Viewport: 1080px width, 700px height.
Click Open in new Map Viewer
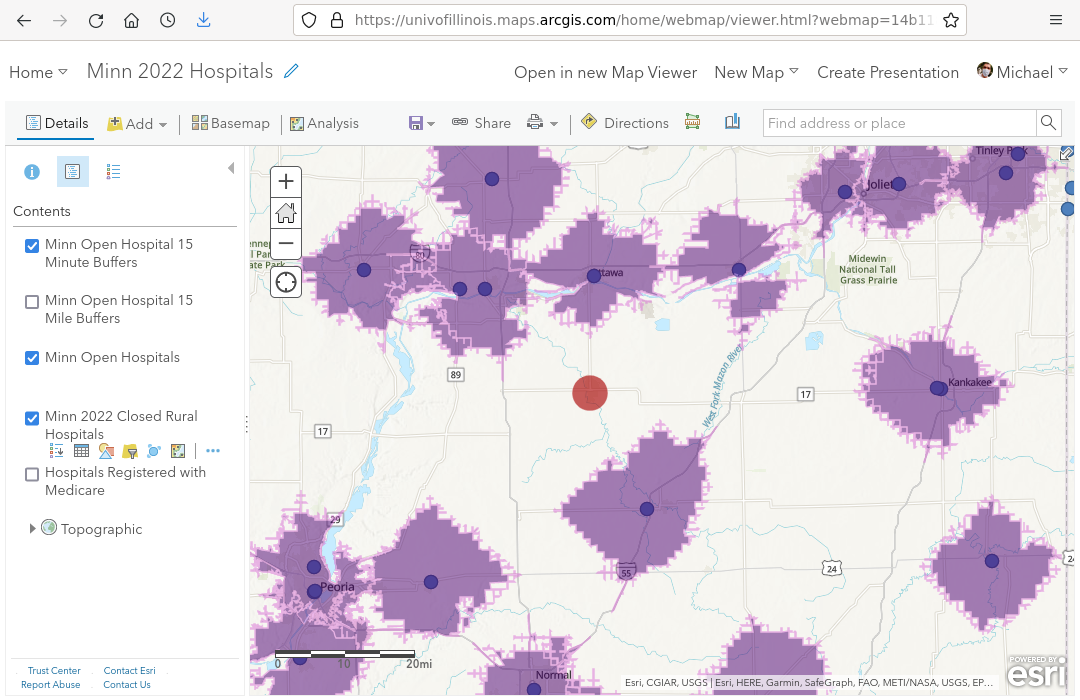click(x=605, y=72)
